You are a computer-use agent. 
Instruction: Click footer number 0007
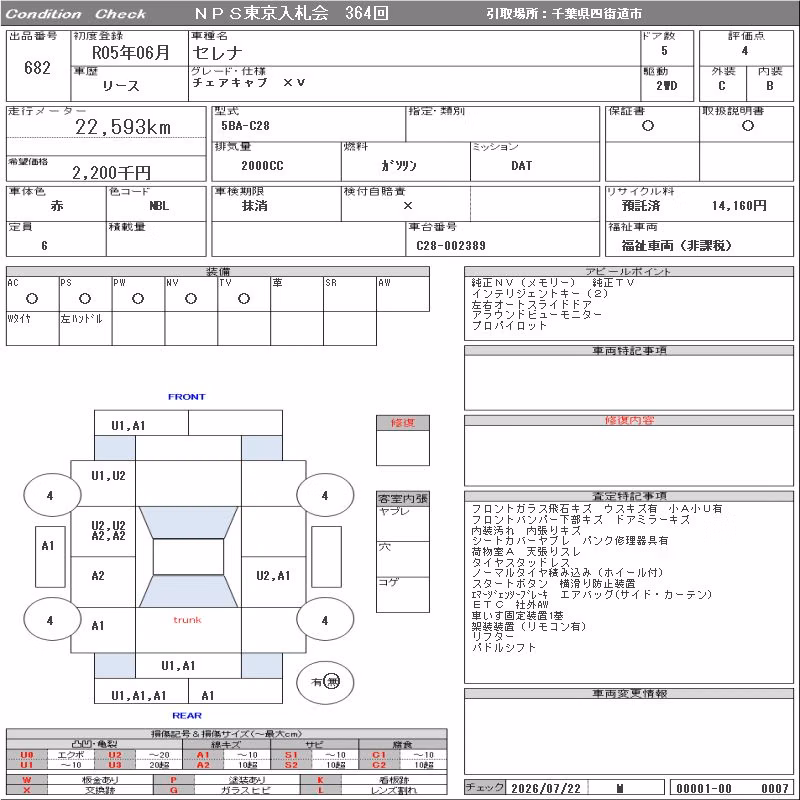pos(775,789)
